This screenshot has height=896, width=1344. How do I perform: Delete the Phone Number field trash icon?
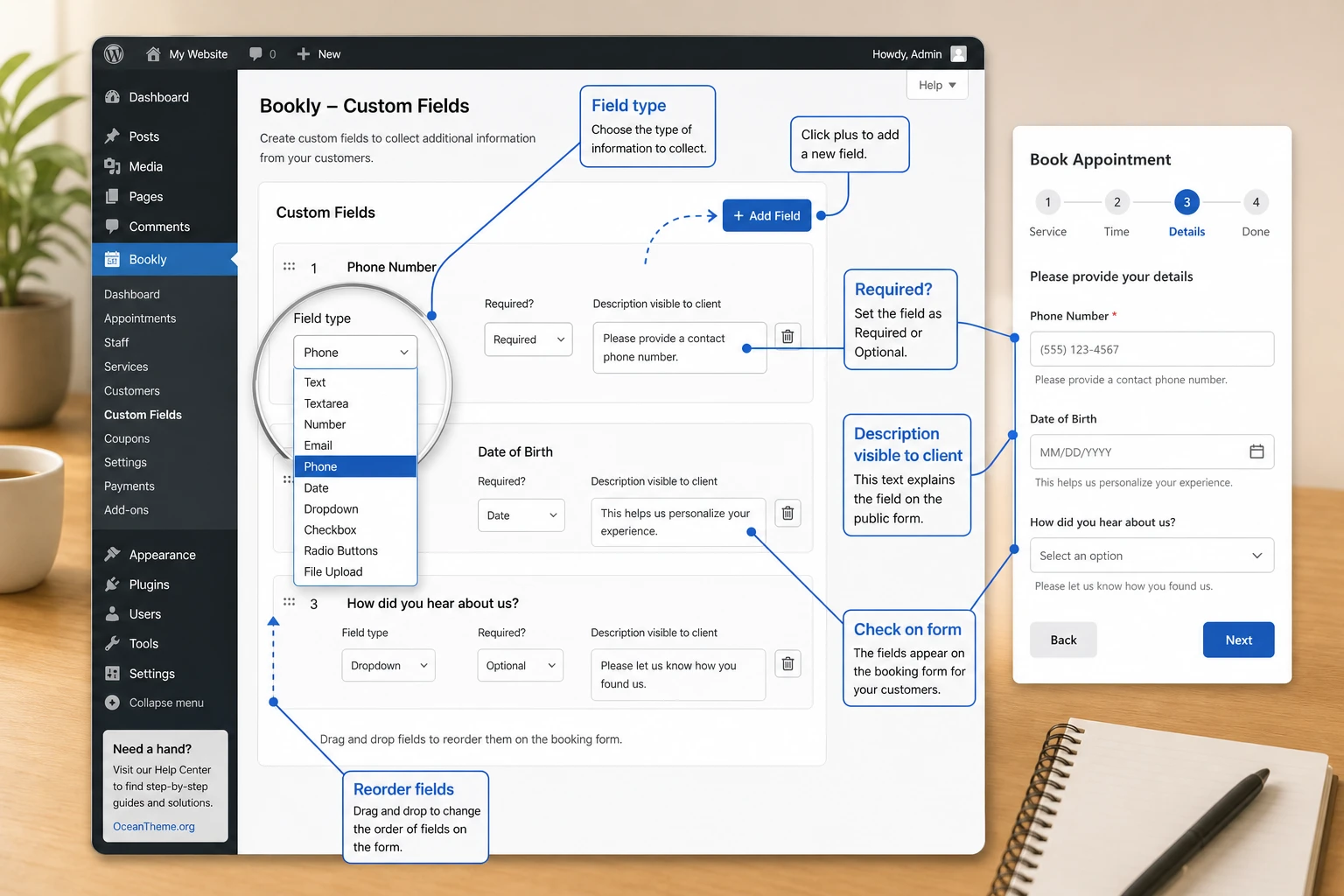pyautogui.click(x=787, y=336)
